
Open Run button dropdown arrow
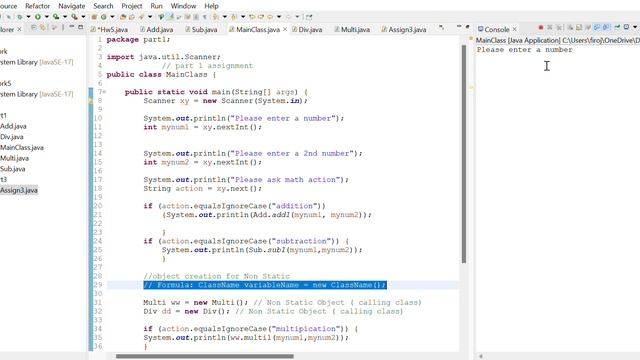coord(47,17)
